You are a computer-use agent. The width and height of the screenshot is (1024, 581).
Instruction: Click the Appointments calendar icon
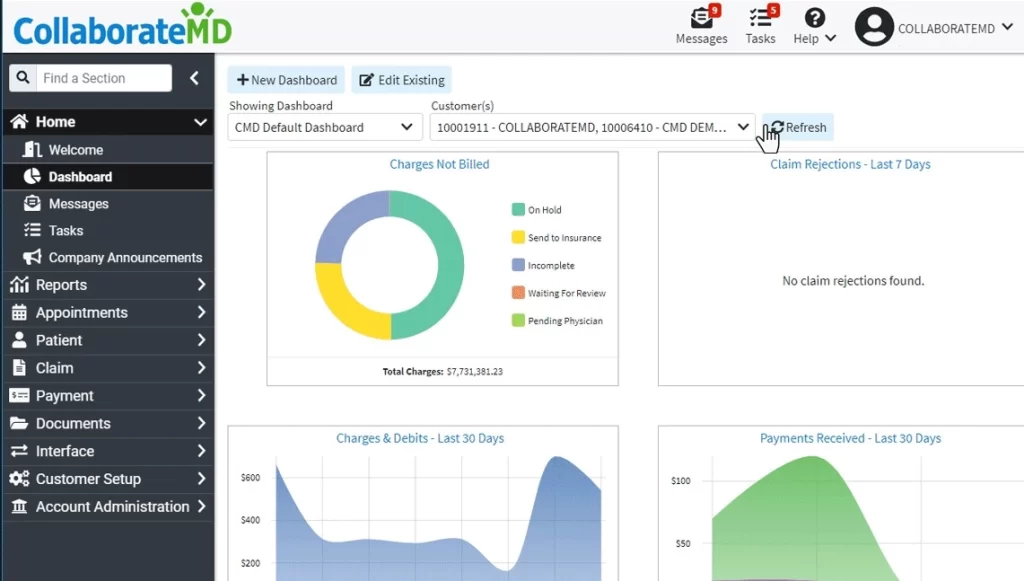[20, 312]
